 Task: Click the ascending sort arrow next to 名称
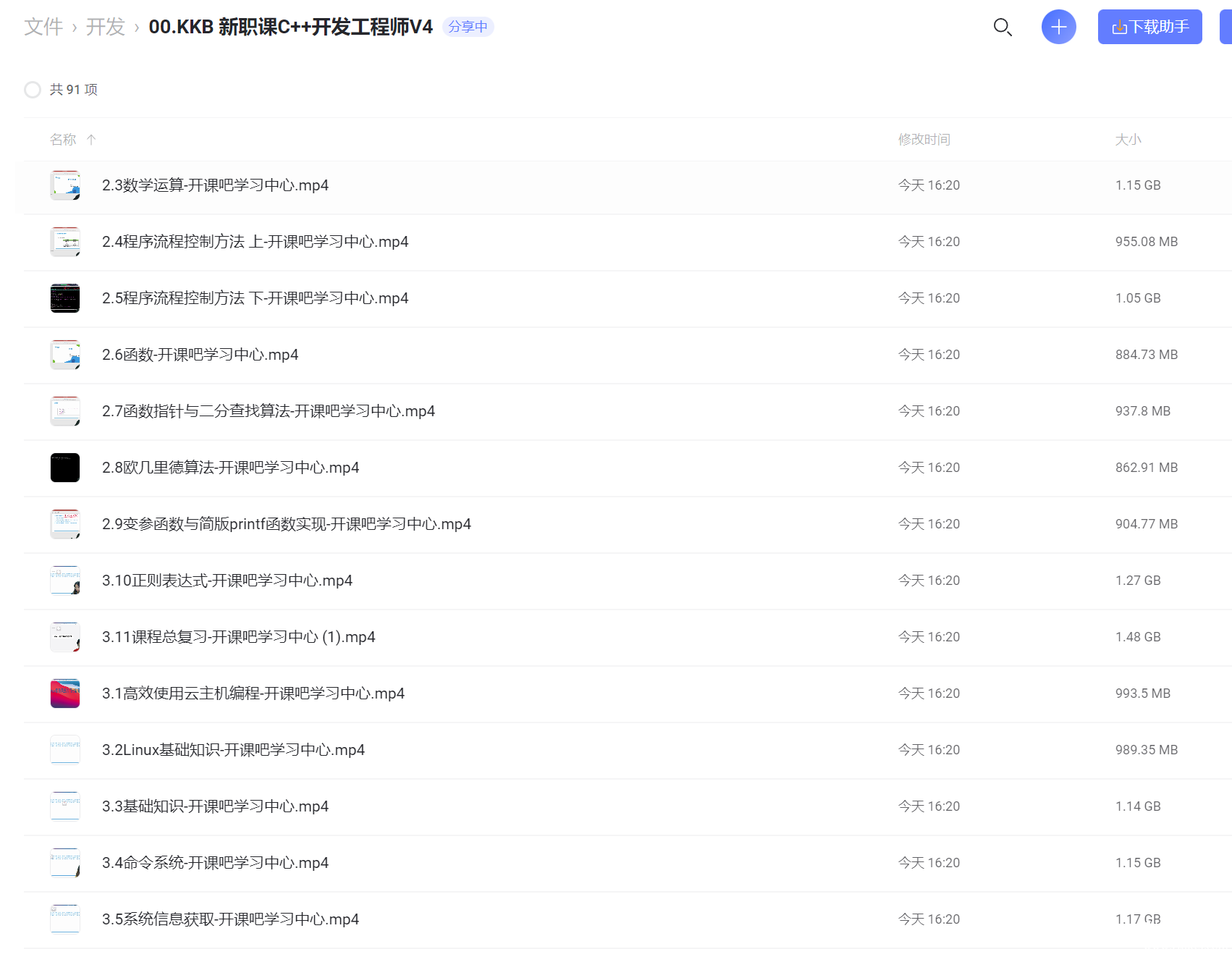point(91,140)
